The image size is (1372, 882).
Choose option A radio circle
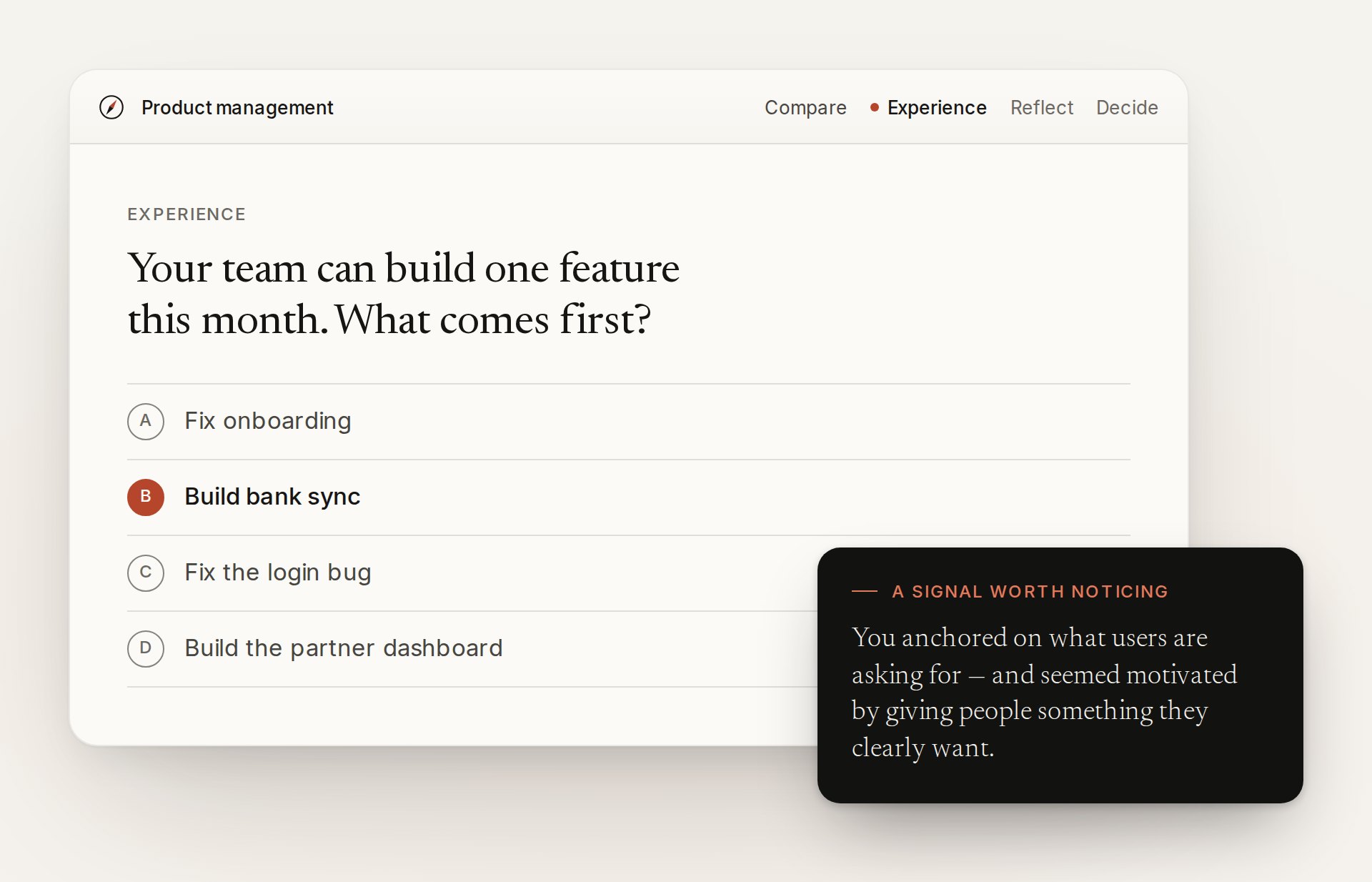(146, 421)
